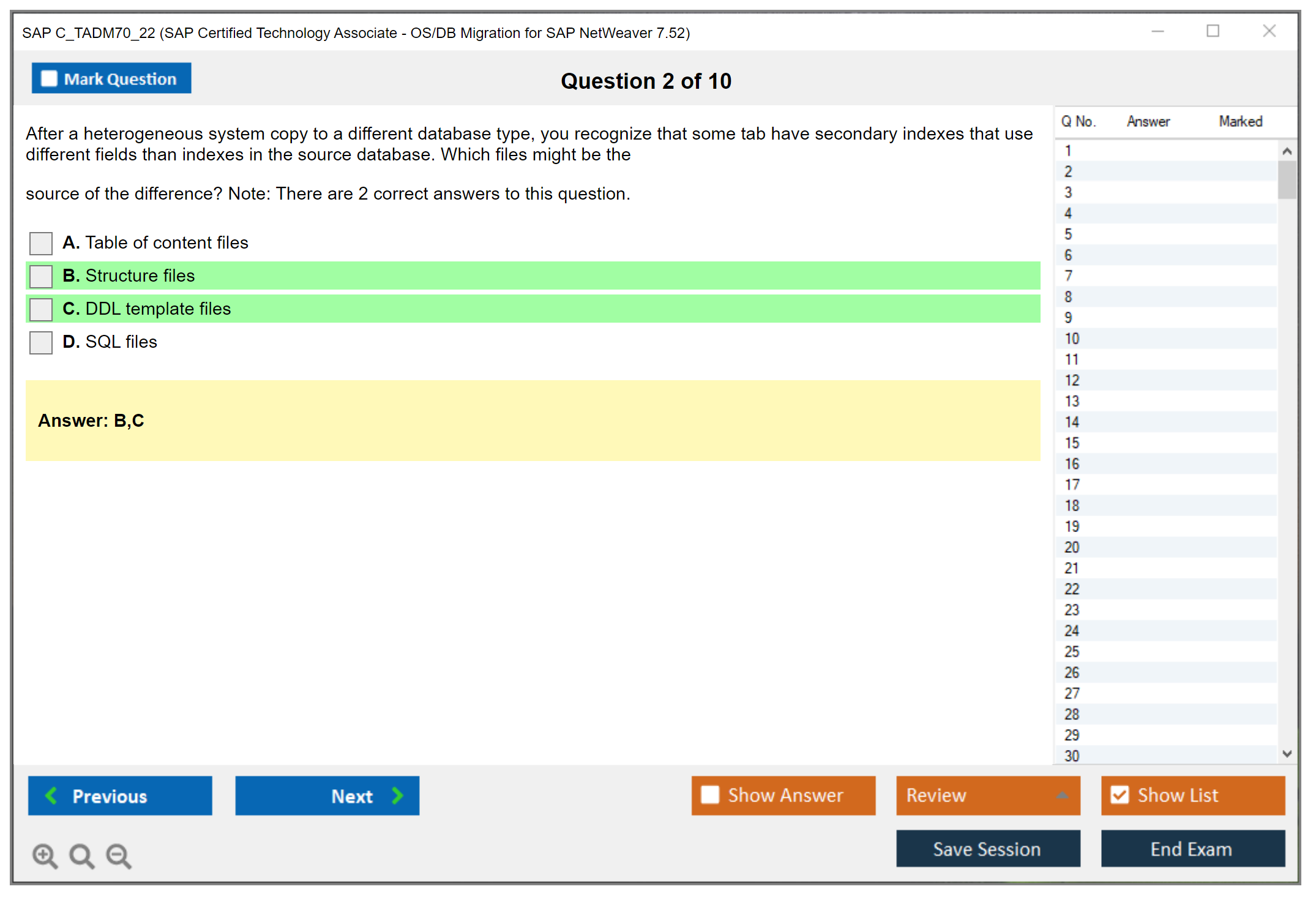
Task: Expand the Review dropdown menu
Action: coord(1062,795)
